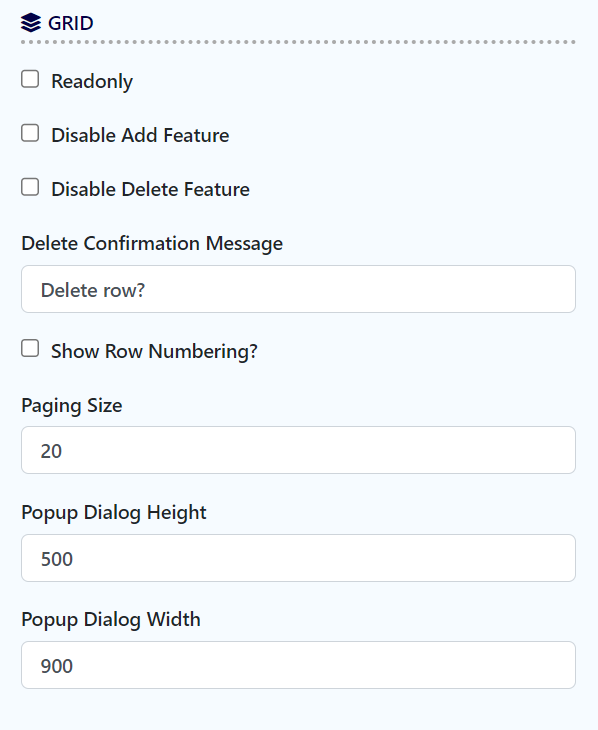Screen dimensions: 598x730
Task: Focus the Popup Dialog Height field with 500
Action: [x=299, y=558]
